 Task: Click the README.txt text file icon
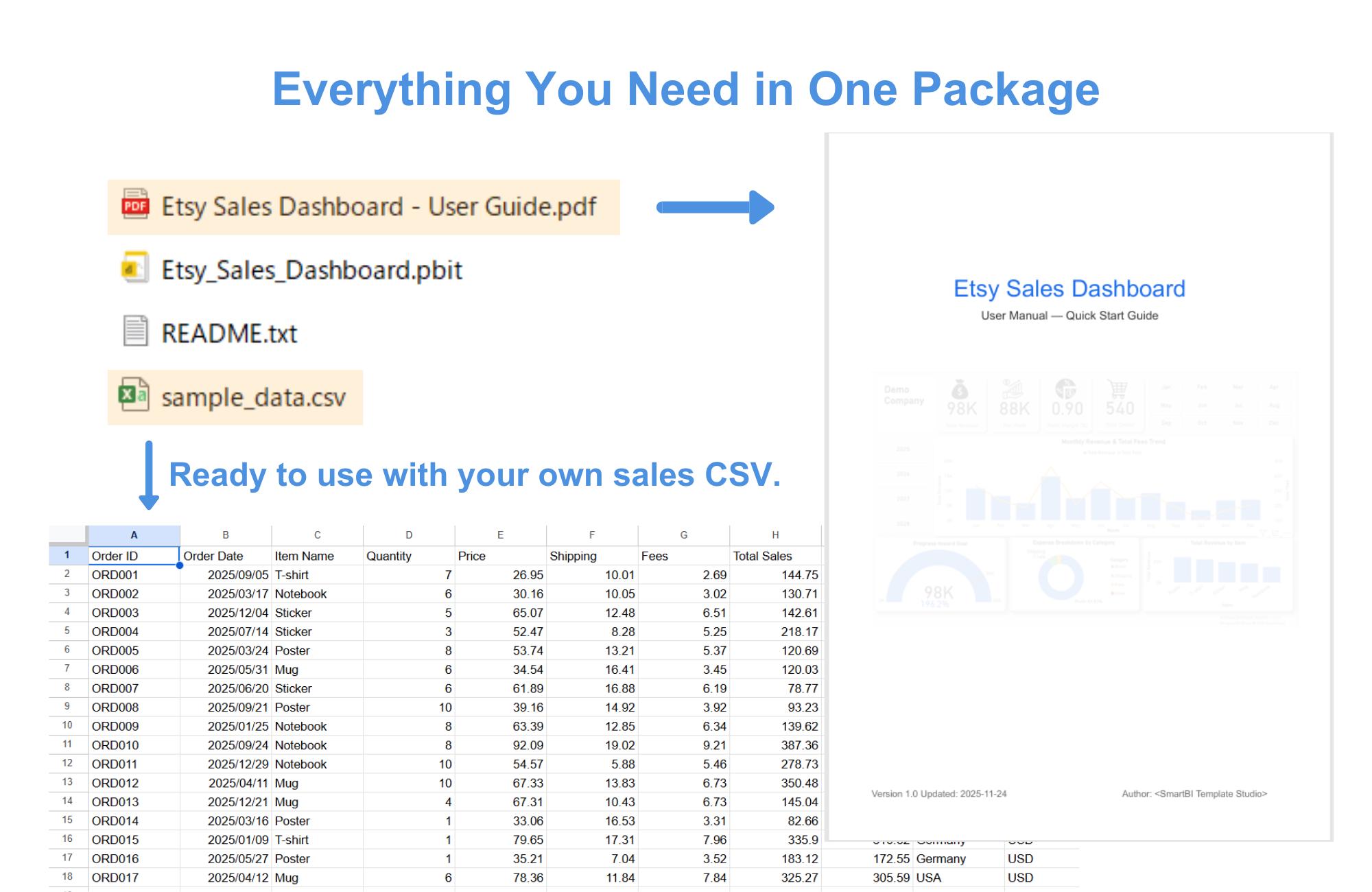pyautogui.click(x=135, y=331)
